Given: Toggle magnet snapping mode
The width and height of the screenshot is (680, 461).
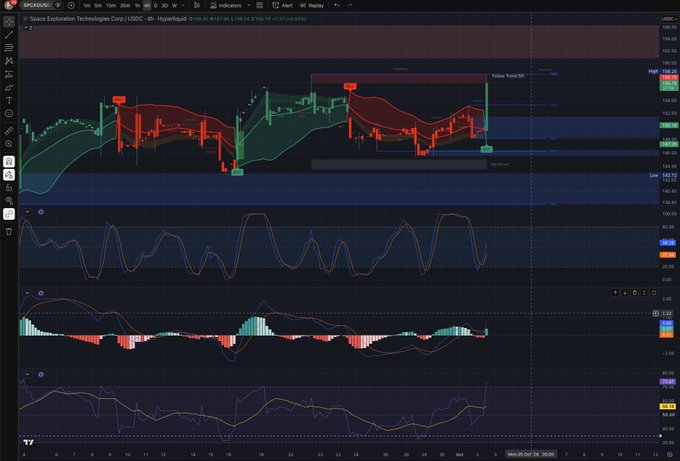Looking at the screenshot, I should 9,161.
